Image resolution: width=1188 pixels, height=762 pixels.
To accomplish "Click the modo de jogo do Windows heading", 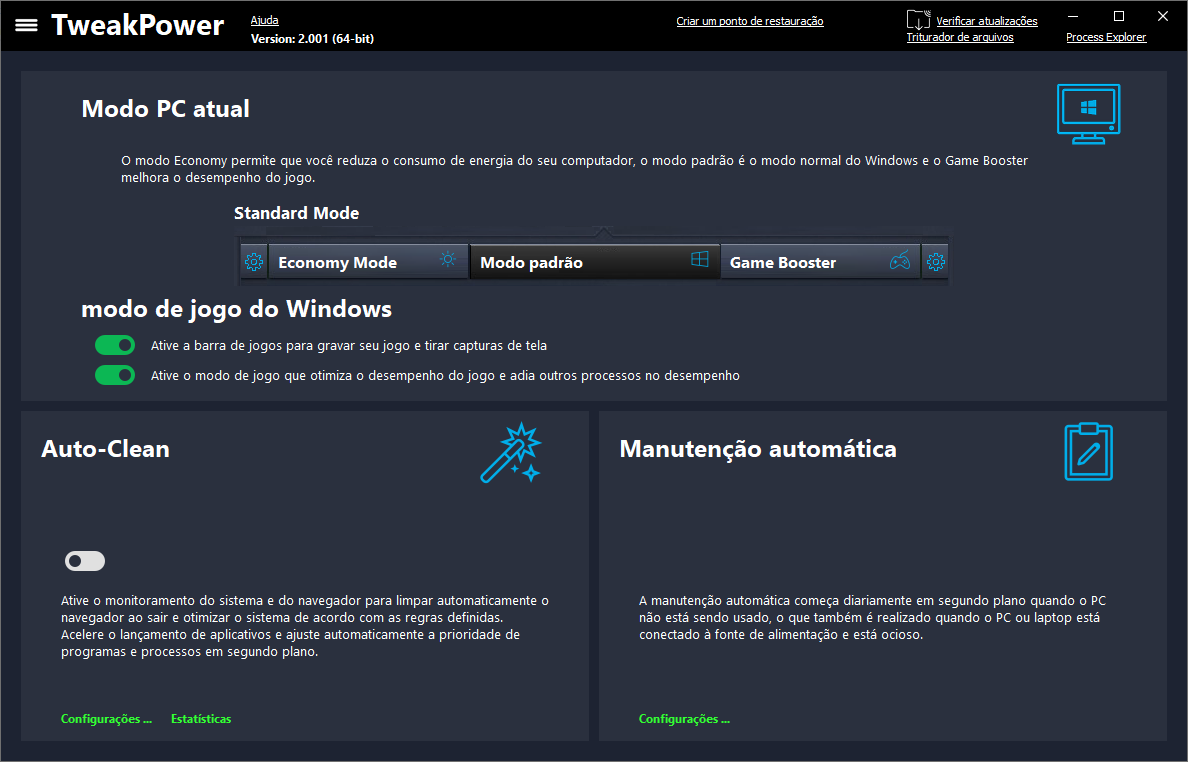I will tap(236, 309).
